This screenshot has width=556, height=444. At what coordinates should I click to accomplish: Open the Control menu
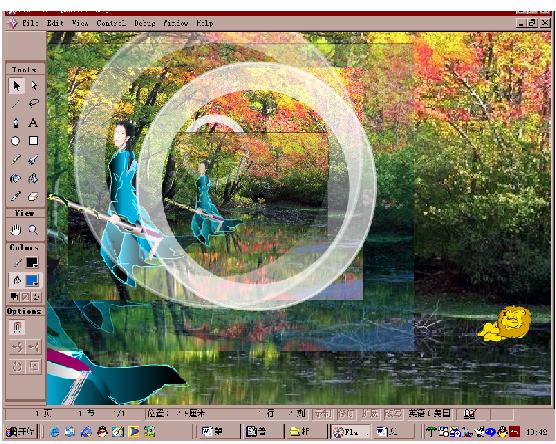tap(111, 23)
